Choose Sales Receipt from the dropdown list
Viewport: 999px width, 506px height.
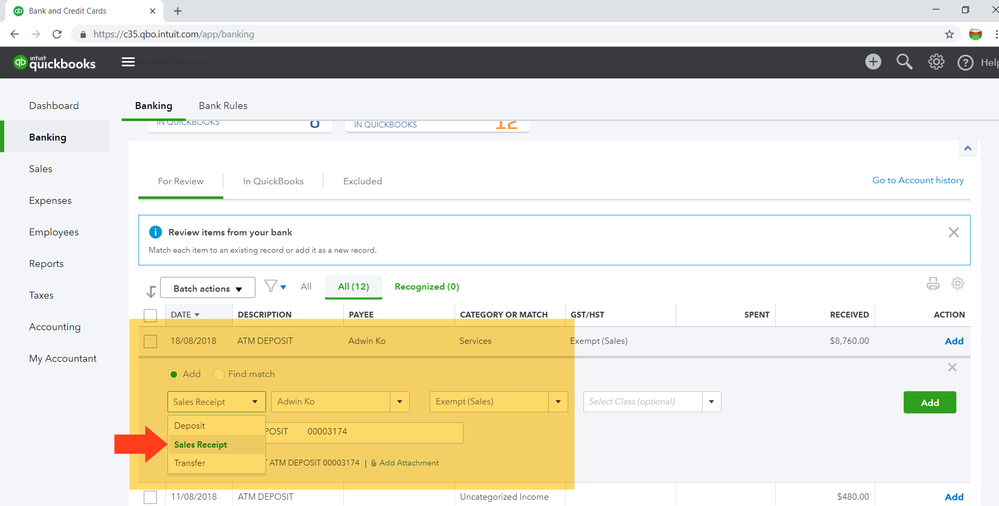click(x=200, y=444)
